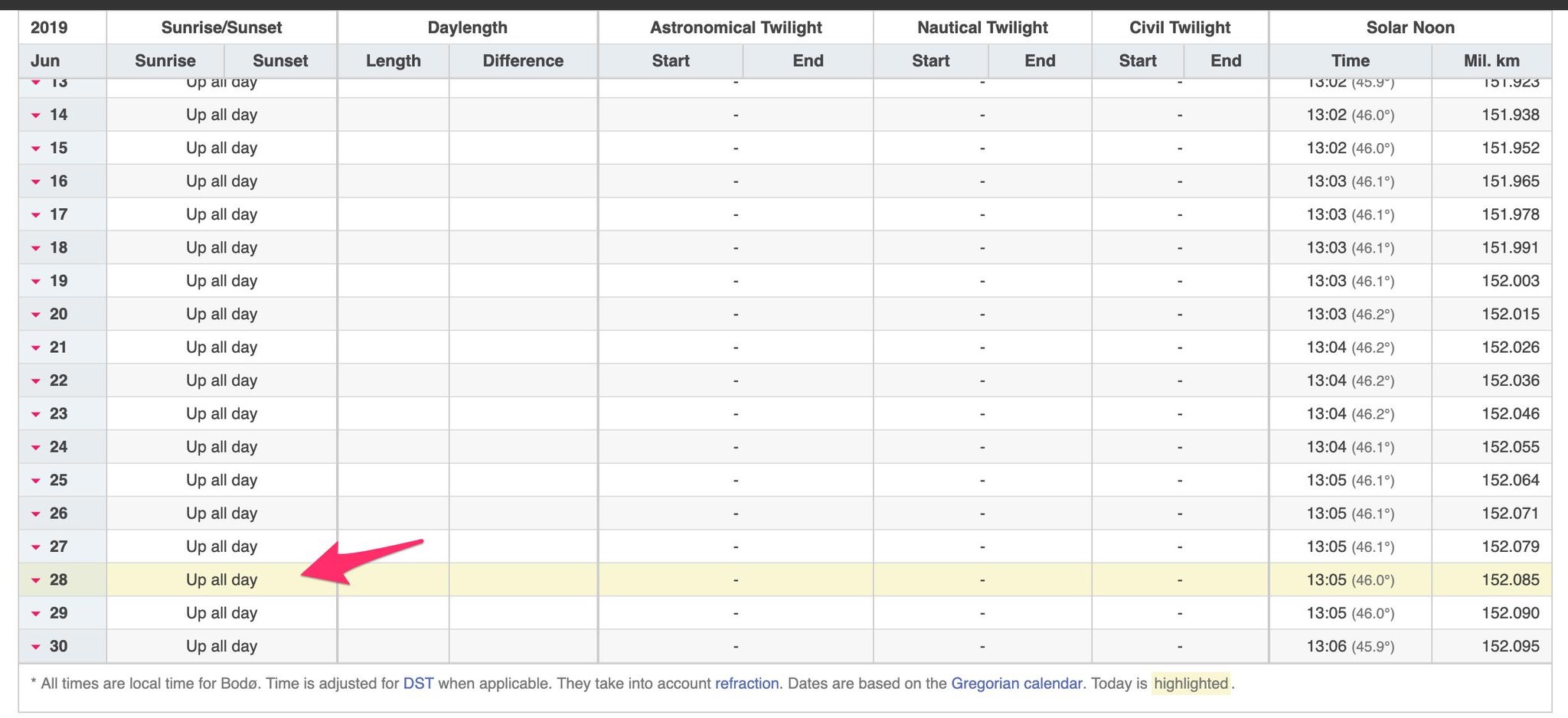Click the Sunrise column header
The image size is (1568, 718).
pyautogui.click(x=165, y=60)
